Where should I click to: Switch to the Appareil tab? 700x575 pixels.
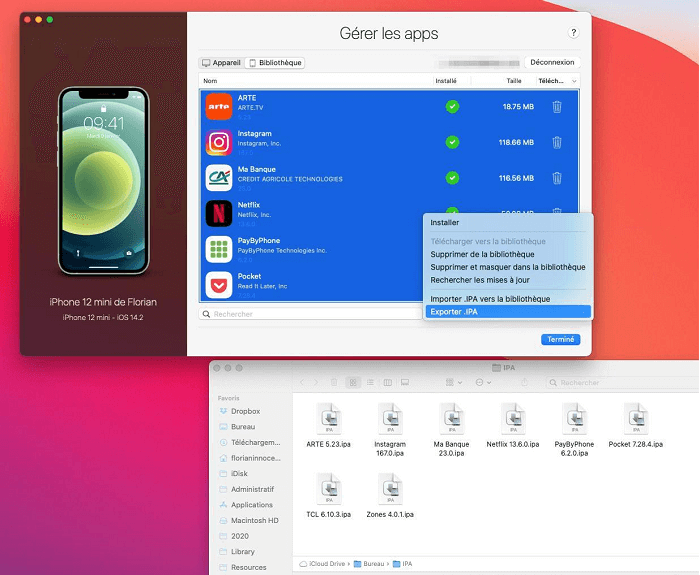click(x=221, y=63)
